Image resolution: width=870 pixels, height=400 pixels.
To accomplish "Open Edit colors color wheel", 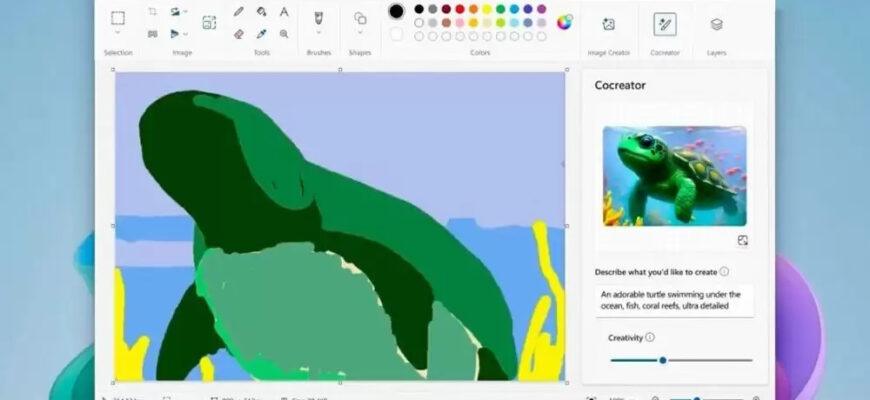I will (565, 23).
